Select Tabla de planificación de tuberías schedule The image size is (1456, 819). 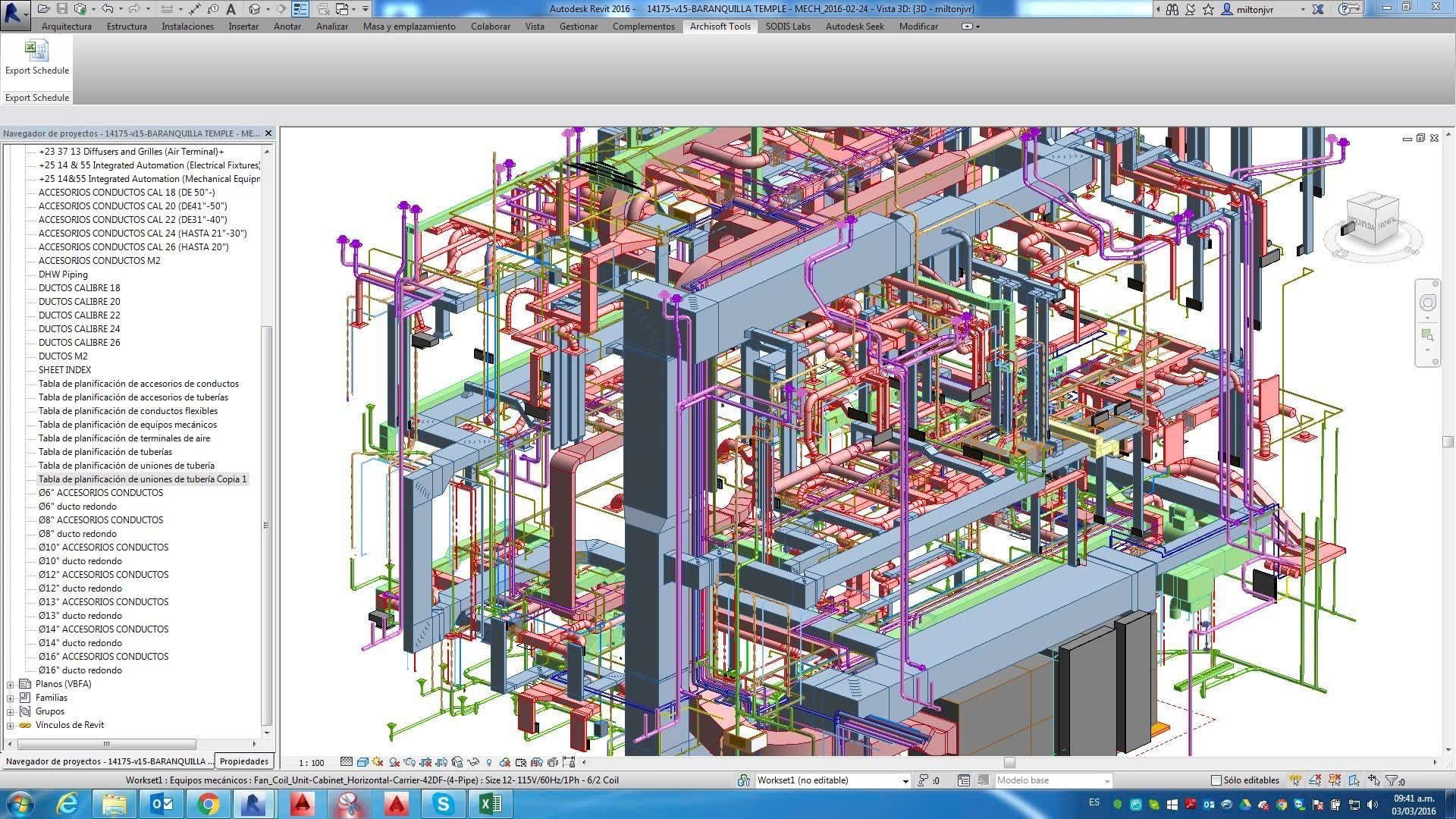pos(105,452)
